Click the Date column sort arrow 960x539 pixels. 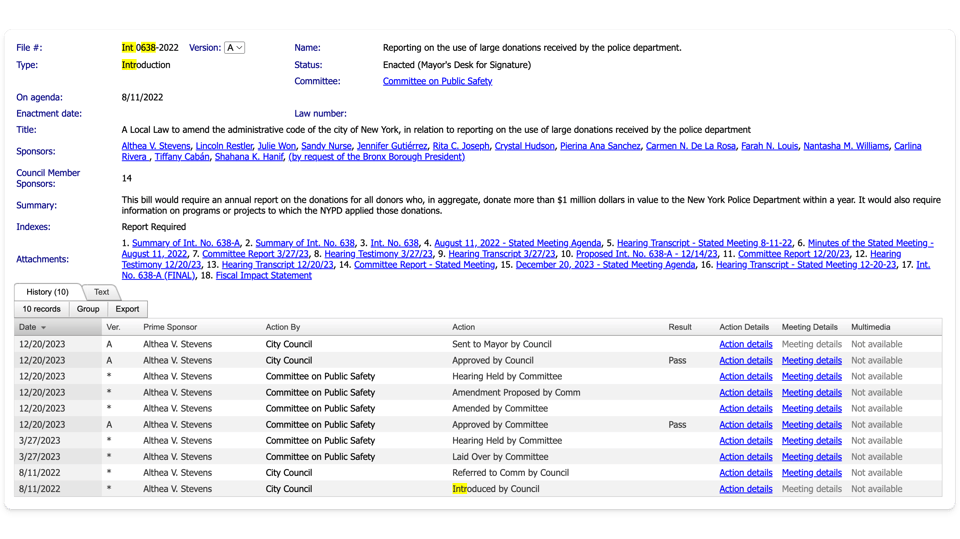coord(43,328)
